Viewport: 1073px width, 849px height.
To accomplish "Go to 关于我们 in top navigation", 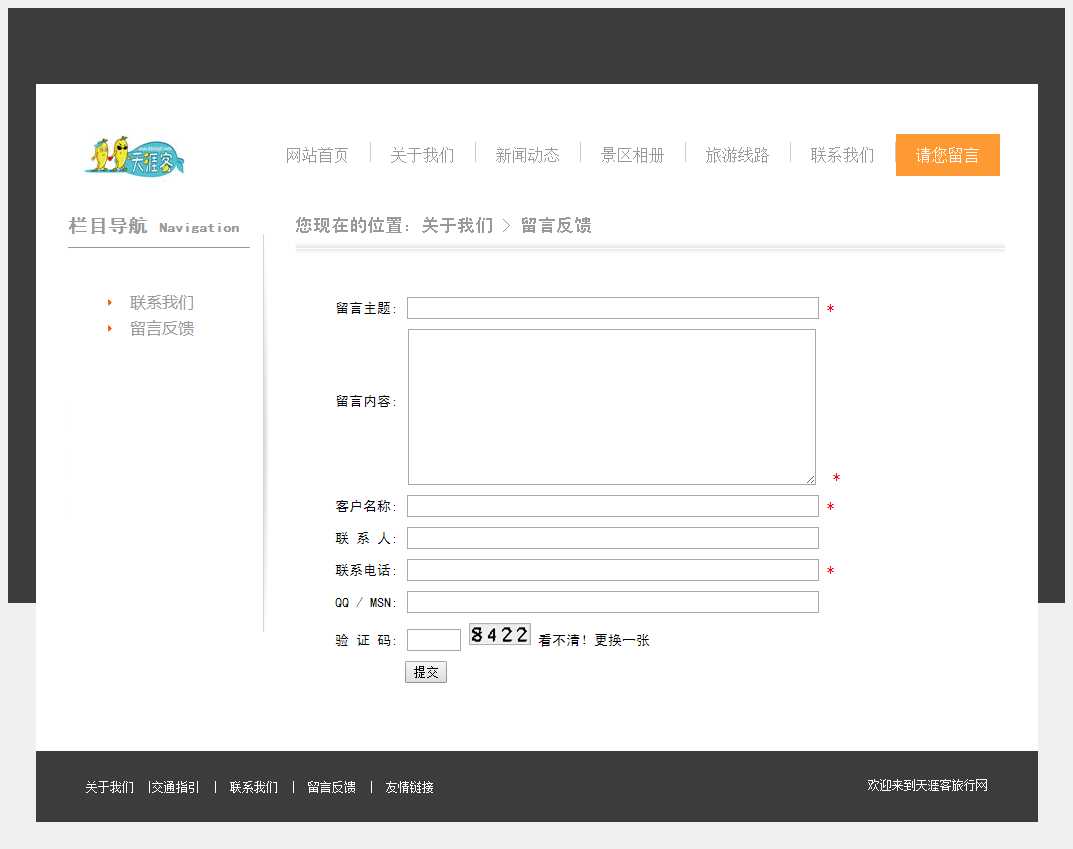I will (x=422, y=155).
